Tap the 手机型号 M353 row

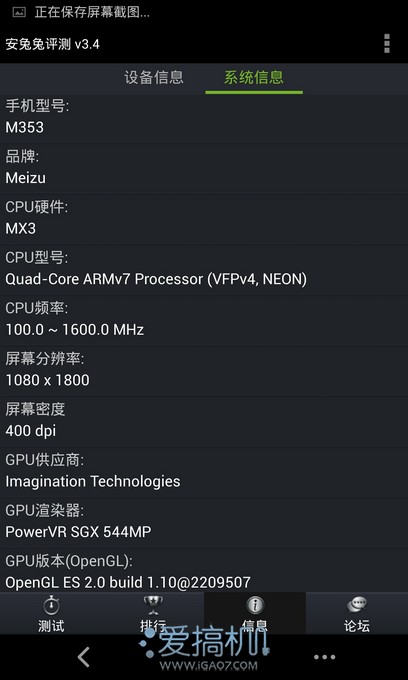point(204,117)
